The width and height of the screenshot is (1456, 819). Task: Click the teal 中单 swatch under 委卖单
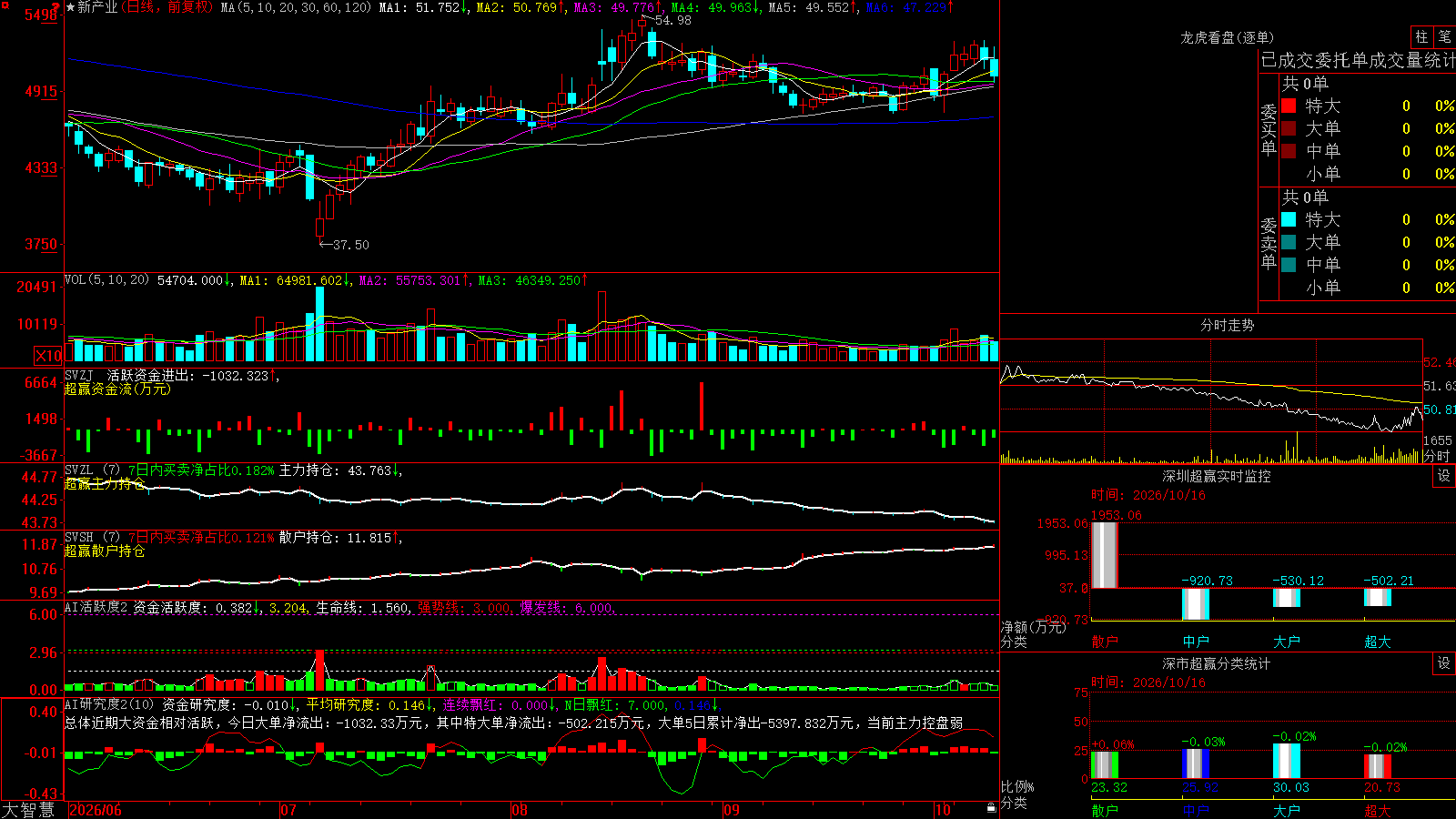(1289, 265)
